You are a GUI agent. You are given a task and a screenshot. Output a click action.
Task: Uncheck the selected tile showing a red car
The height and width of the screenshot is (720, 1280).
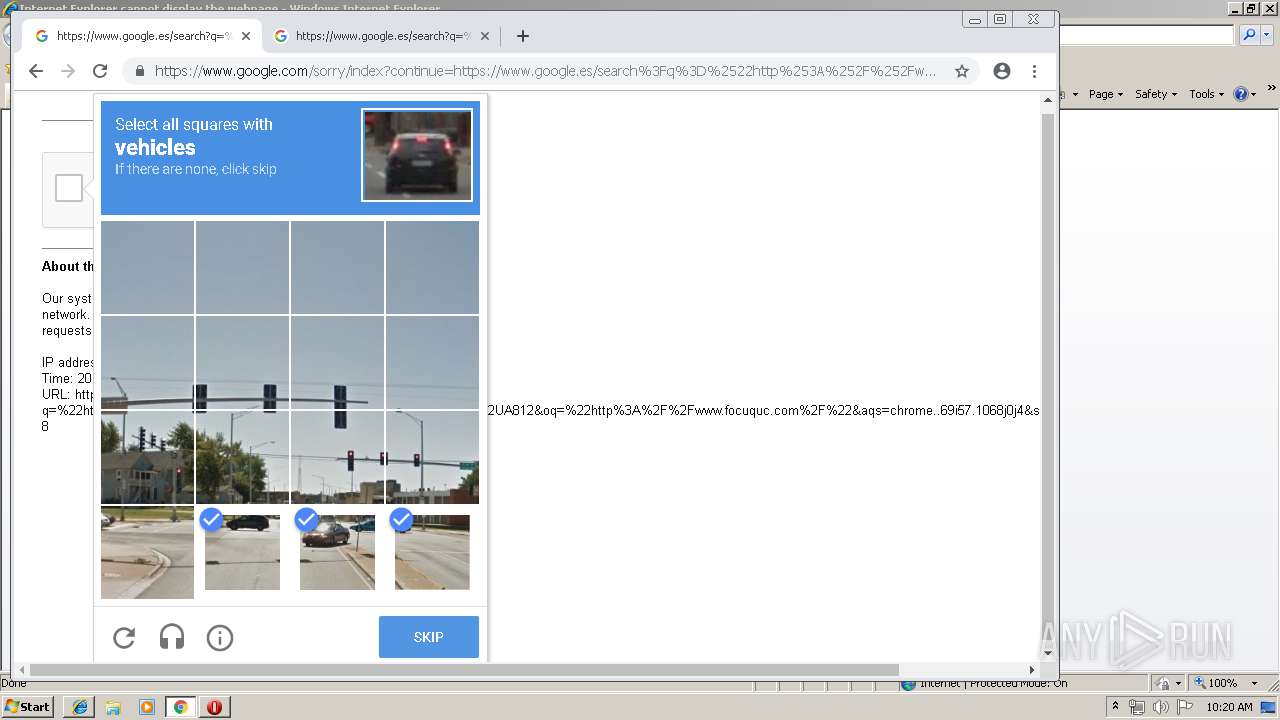point(338,552)
